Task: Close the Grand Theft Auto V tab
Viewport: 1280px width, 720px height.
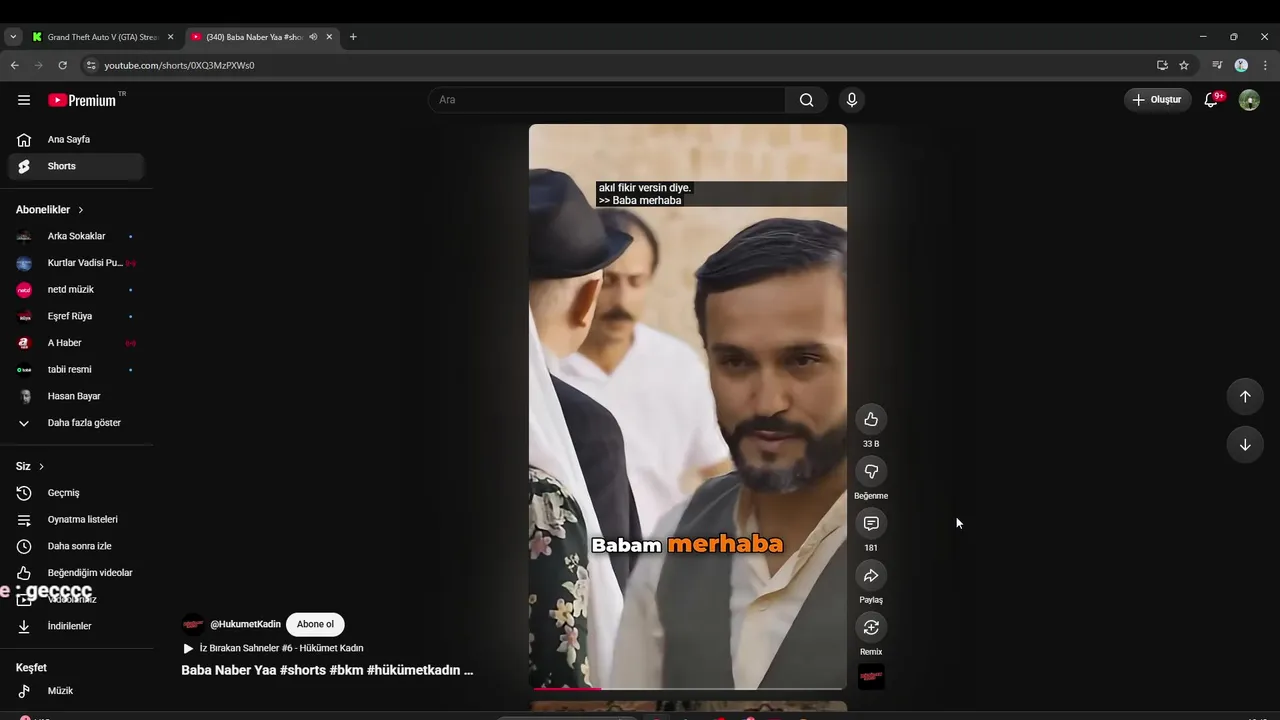Action: [x=170, y=37]
